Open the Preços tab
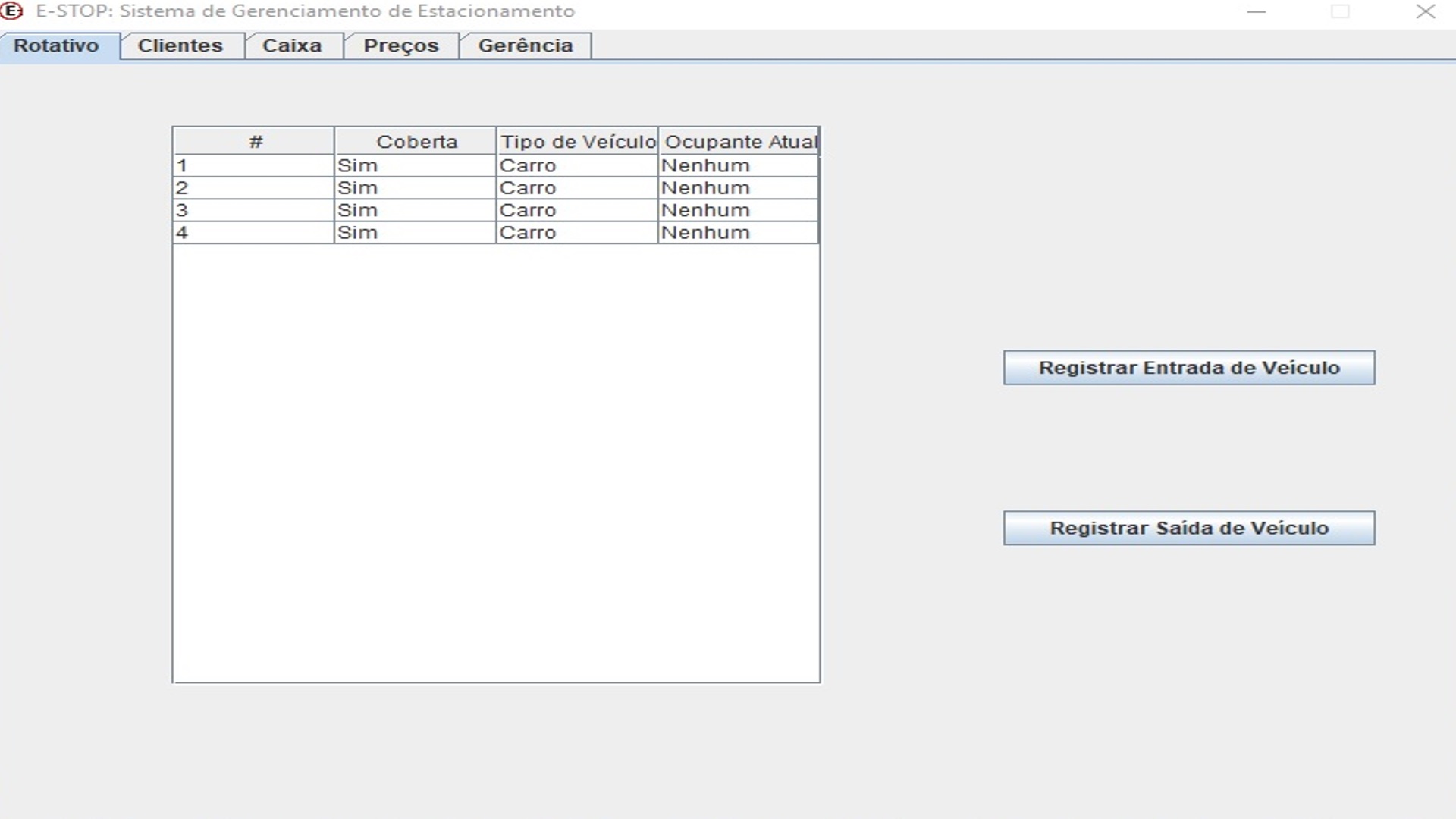Viewport: 1456px width, 819px height. click(x=402, y=45)
